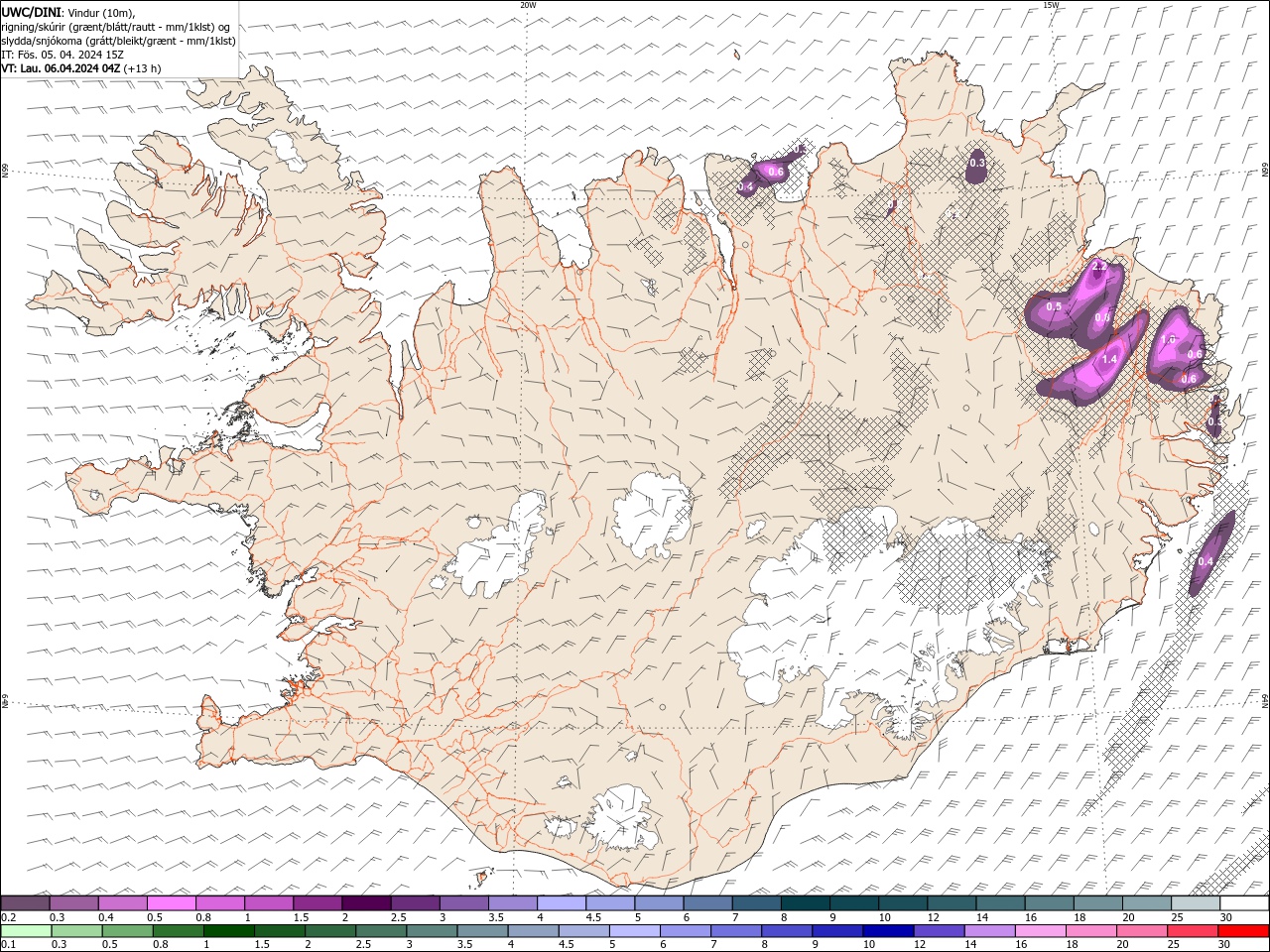Select the light purple 14 rain legend swatch

pyautogui.click(x=988, y=931)
